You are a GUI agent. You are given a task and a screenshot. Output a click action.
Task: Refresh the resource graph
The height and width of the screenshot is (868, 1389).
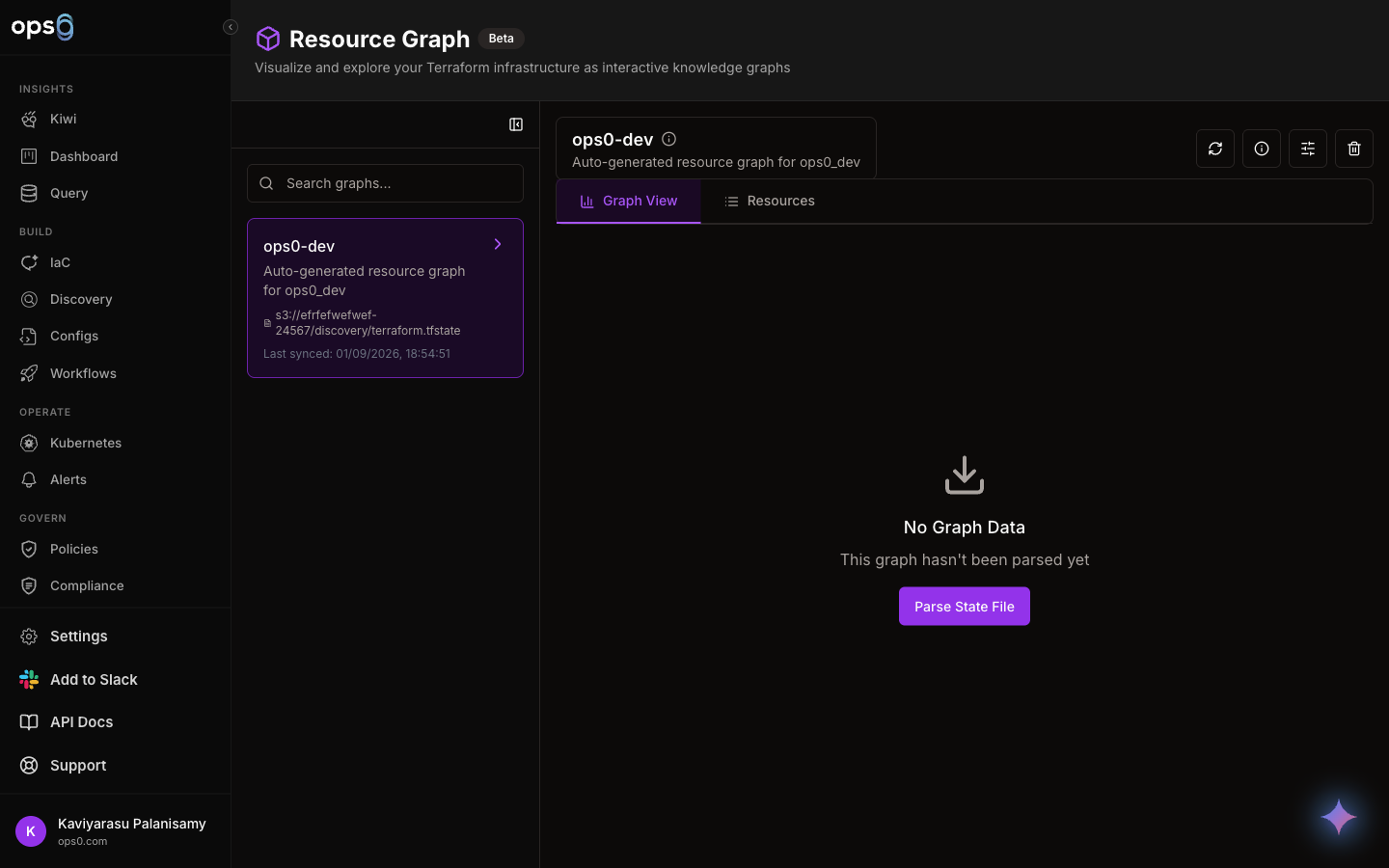click(1215, 149)
